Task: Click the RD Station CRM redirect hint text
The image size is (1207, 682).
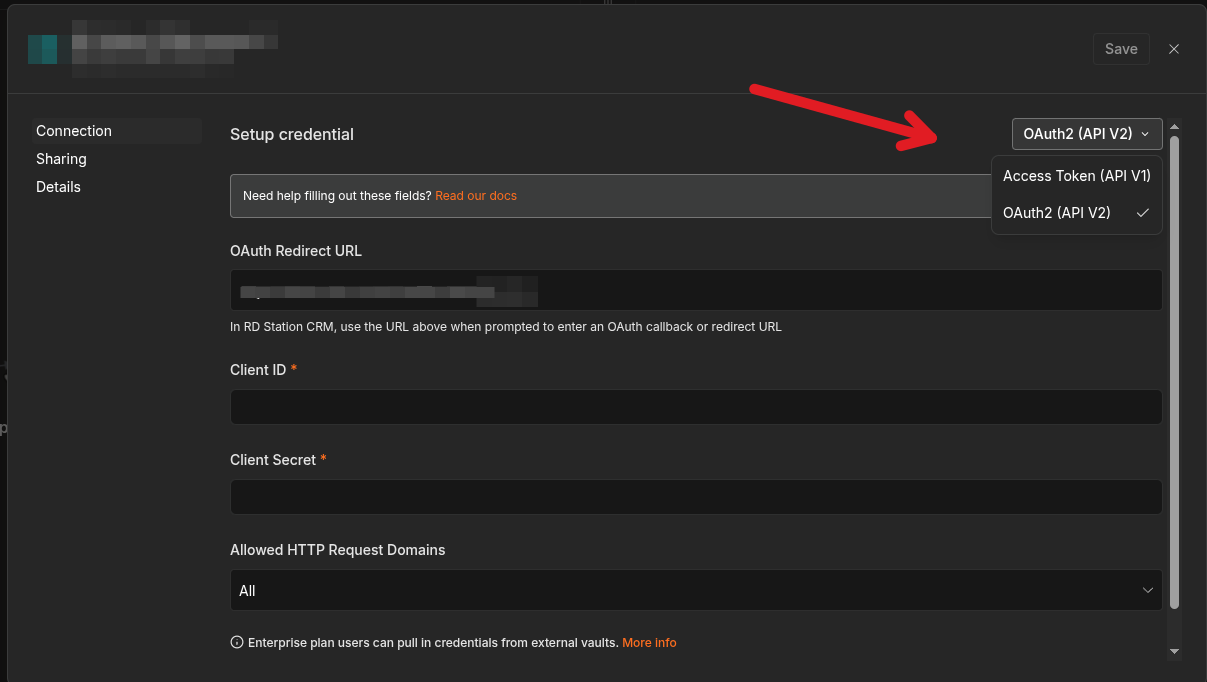Action: pyautogui.click(x=506, y=327)
